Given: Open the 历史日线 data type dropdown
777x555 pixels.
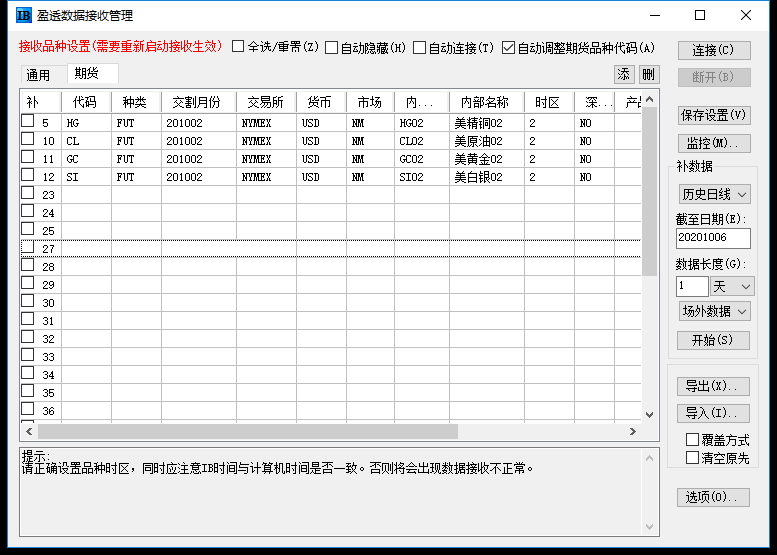Looking at the screenshot, I should coord(714,194).
